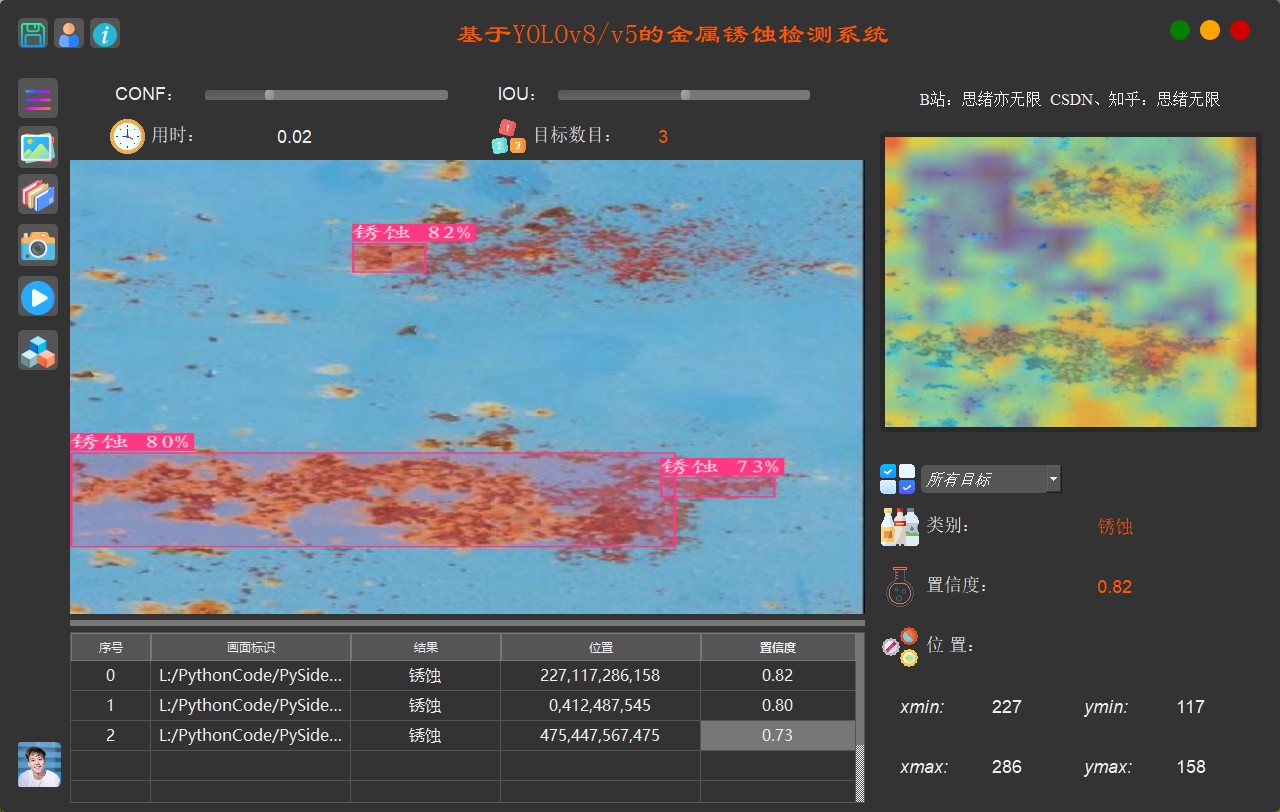Open the batch folder detection icon
This screenshot has height=812, width=1280.
tap(38, 195)
